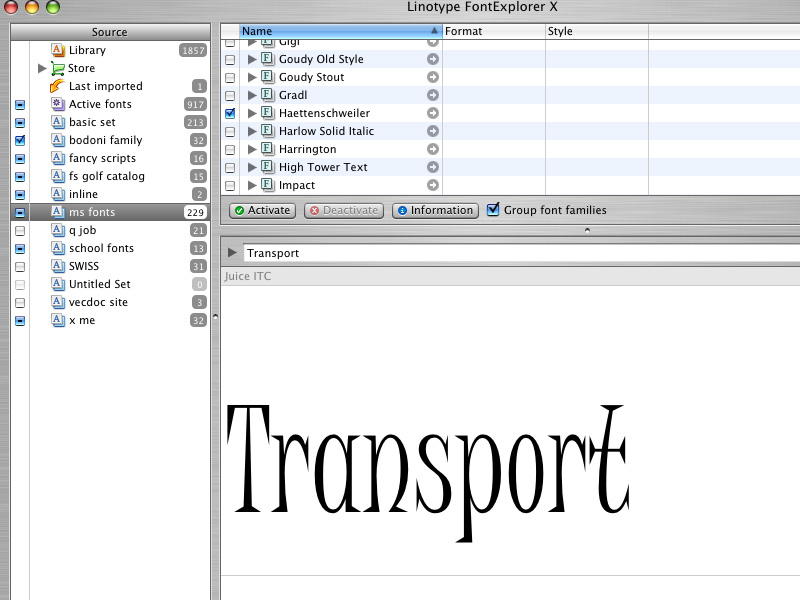Zoom the FontExplorer X window
Viewport: 800px width, 600px height.
[x=53, y=6]
